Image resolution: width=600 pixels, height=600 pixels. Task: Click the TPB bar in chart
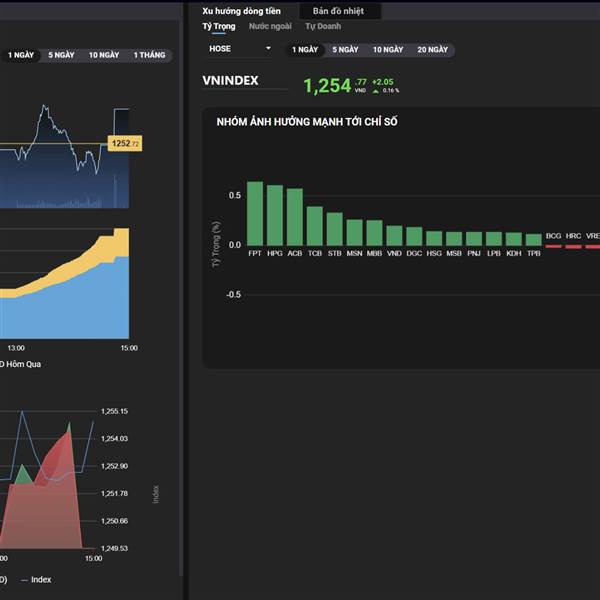point(533,240)
